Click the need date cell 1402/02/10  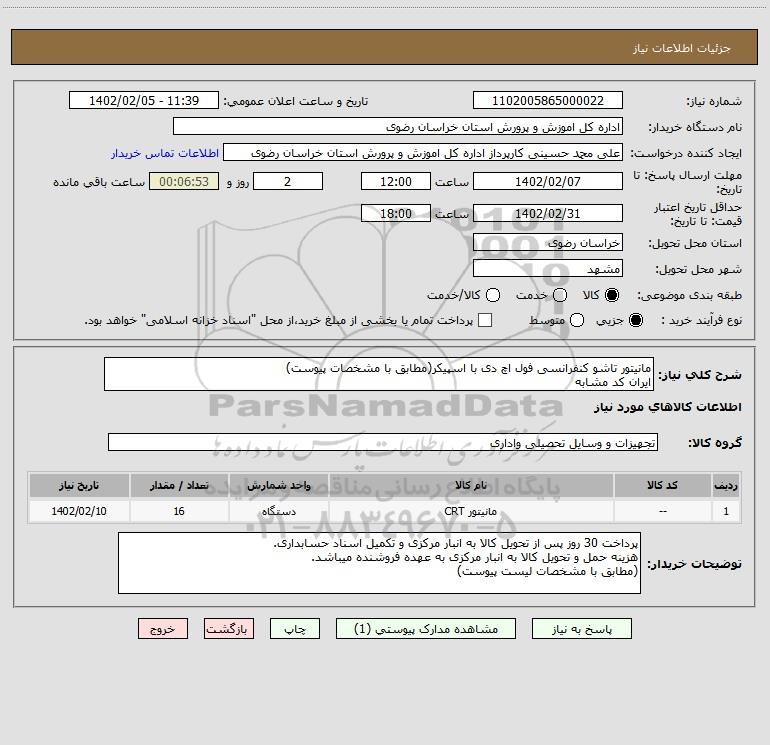[79, 511]
